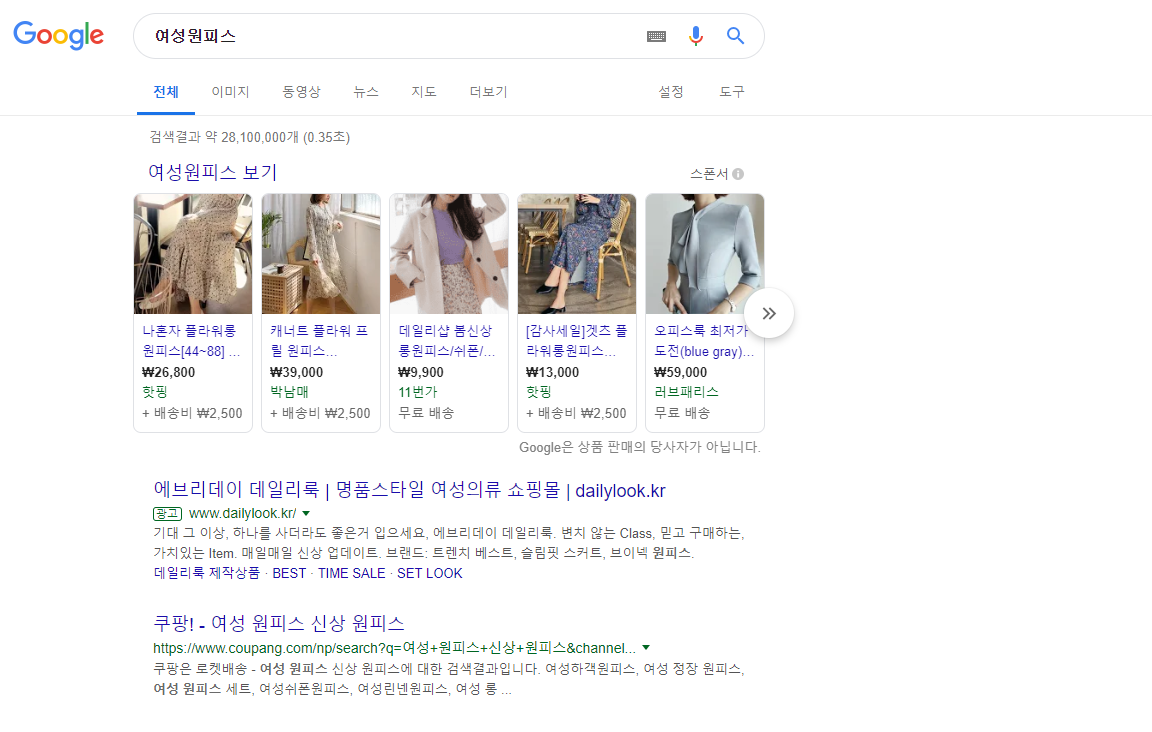Click the next arrow on the product carousel
This screenshot has height=732, width=1152.
(768, 312)
